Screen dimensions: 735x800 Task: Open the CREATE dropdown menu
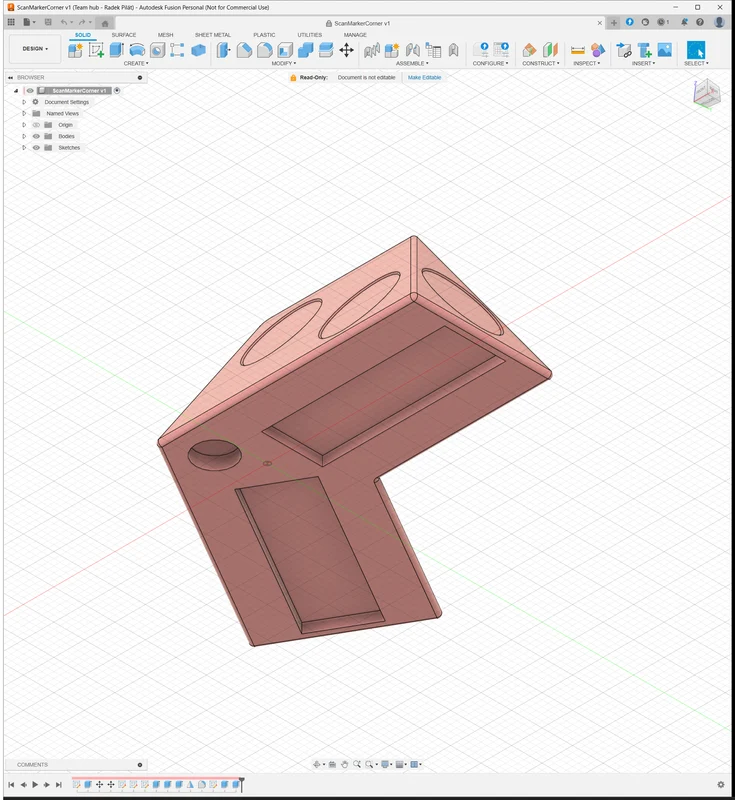pyautogui.click(x=136, y=63)
